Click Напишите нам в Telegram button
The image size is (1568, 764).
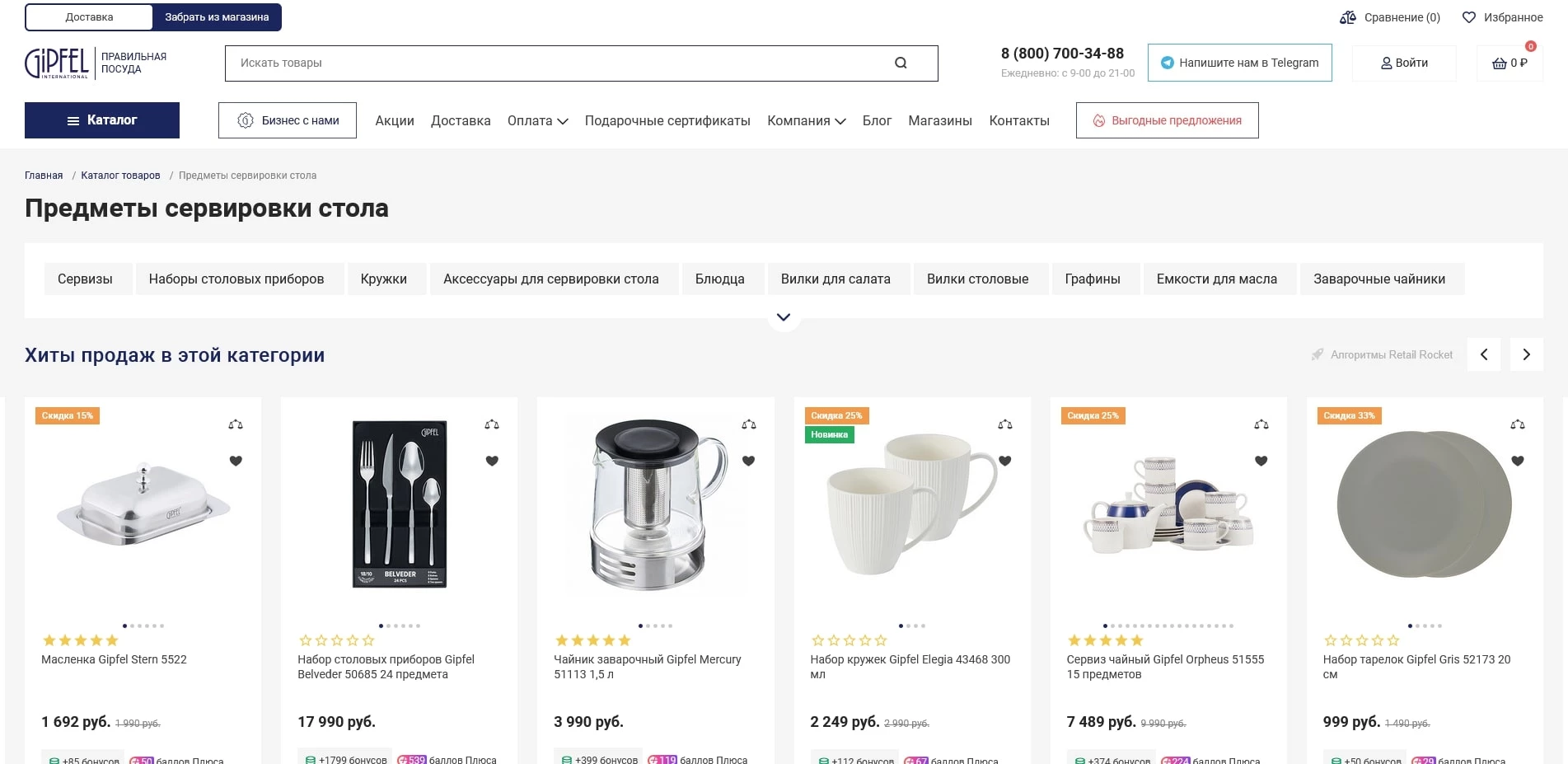tap(1239, 63)
